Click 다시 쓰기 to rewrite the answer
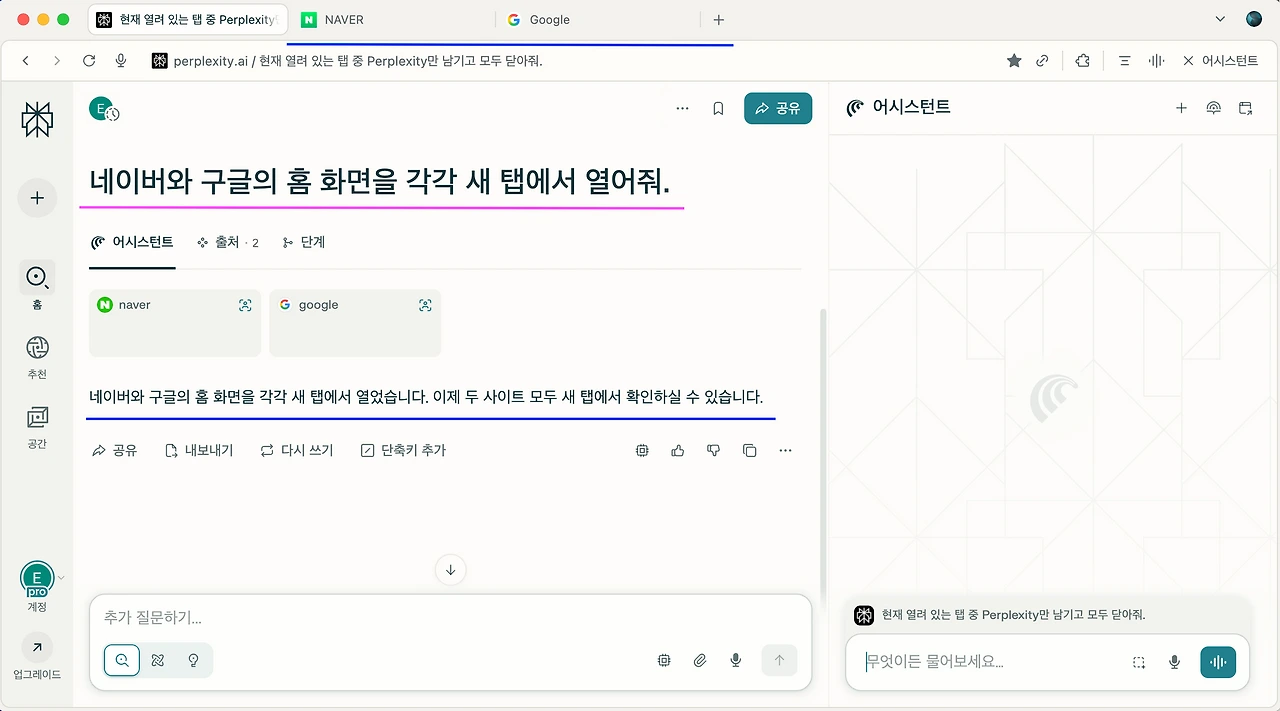 tap(296, 450)
